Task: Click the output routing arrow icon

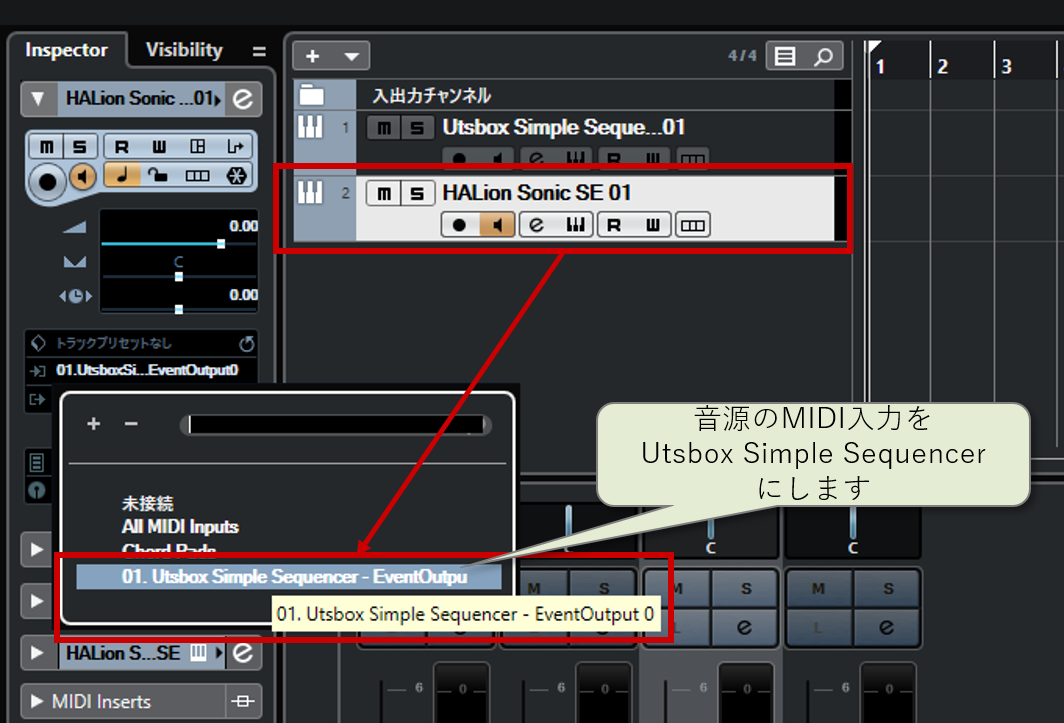Action: pyautogui.click(x=38, y=399)
